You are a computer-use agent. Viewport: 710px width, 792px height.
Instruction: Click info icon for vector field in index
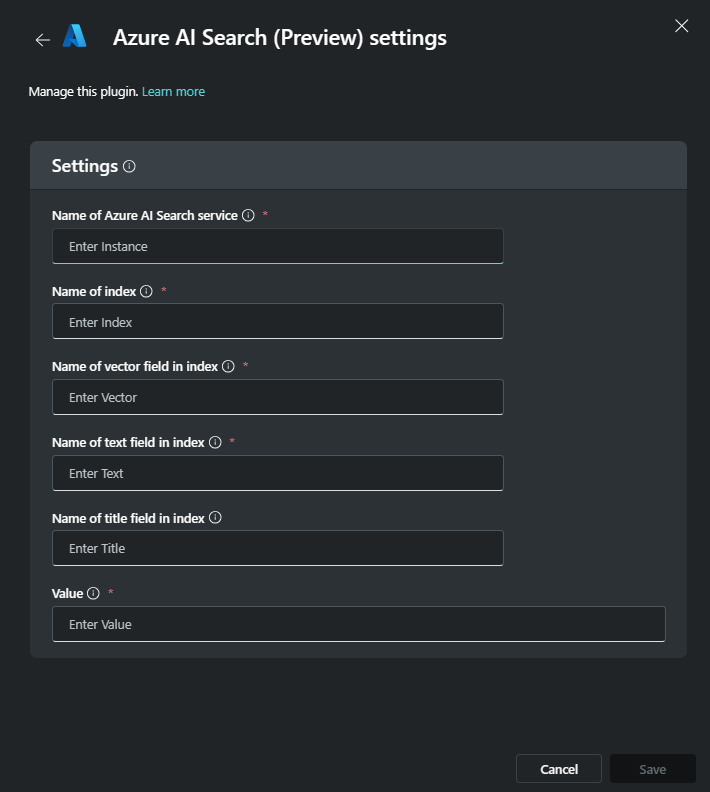coord(228,367)
